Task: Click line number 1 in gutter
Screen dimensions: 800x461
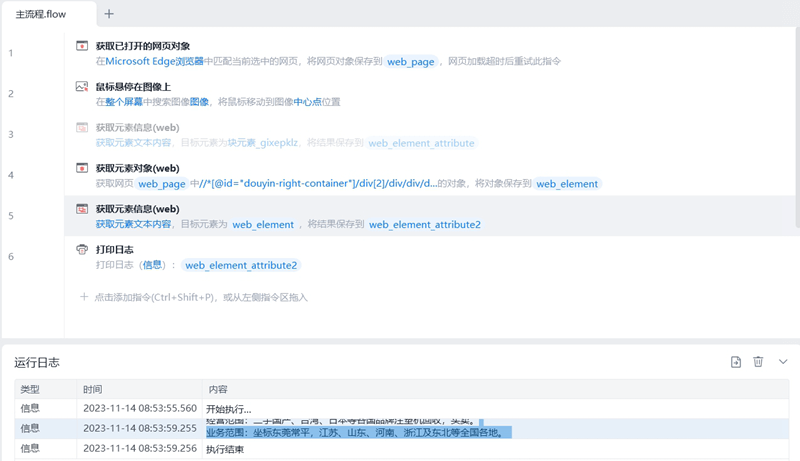Action: (x=11, y=53)
